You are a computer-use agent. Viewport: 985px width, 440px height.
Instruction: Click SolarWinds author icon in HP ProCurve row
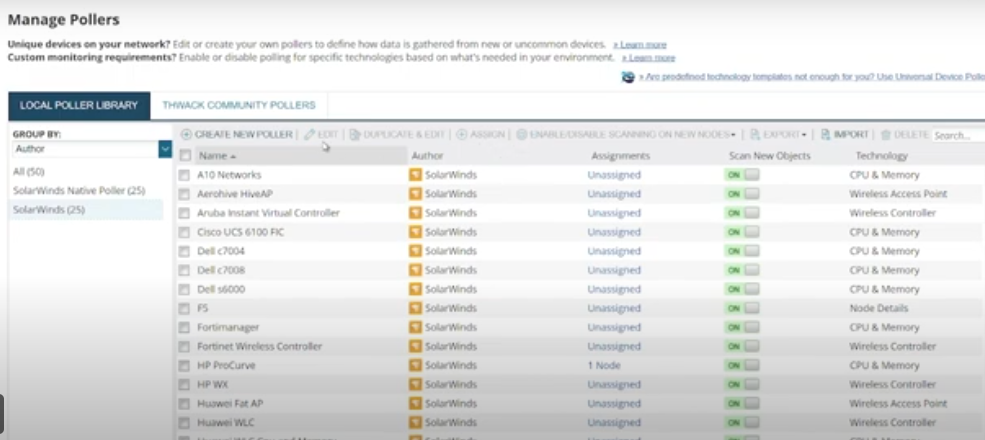(x=415, y=365)
